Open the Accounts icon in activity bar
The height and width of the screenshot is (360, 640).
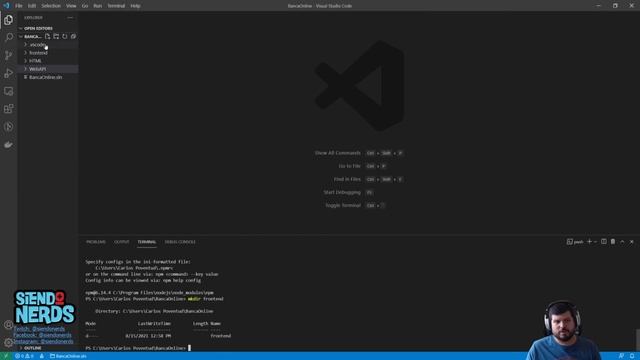tap(9, 325)
